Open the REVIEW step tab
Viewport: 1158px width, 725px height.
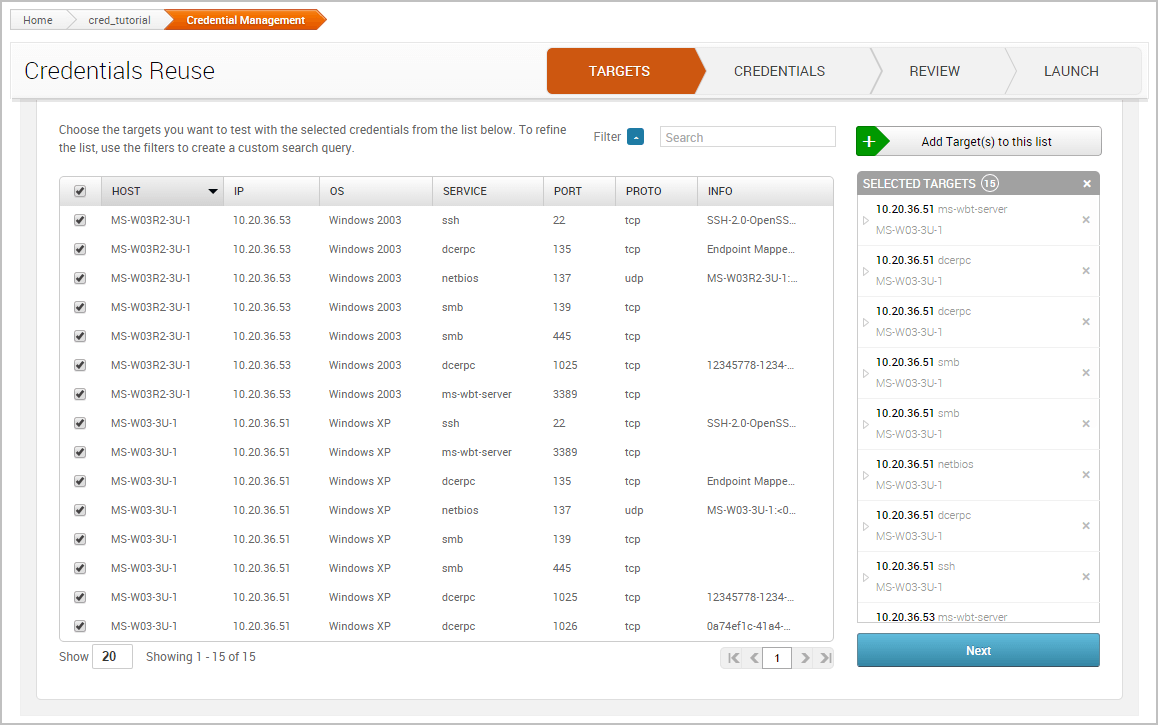click(x=934, y=71)
